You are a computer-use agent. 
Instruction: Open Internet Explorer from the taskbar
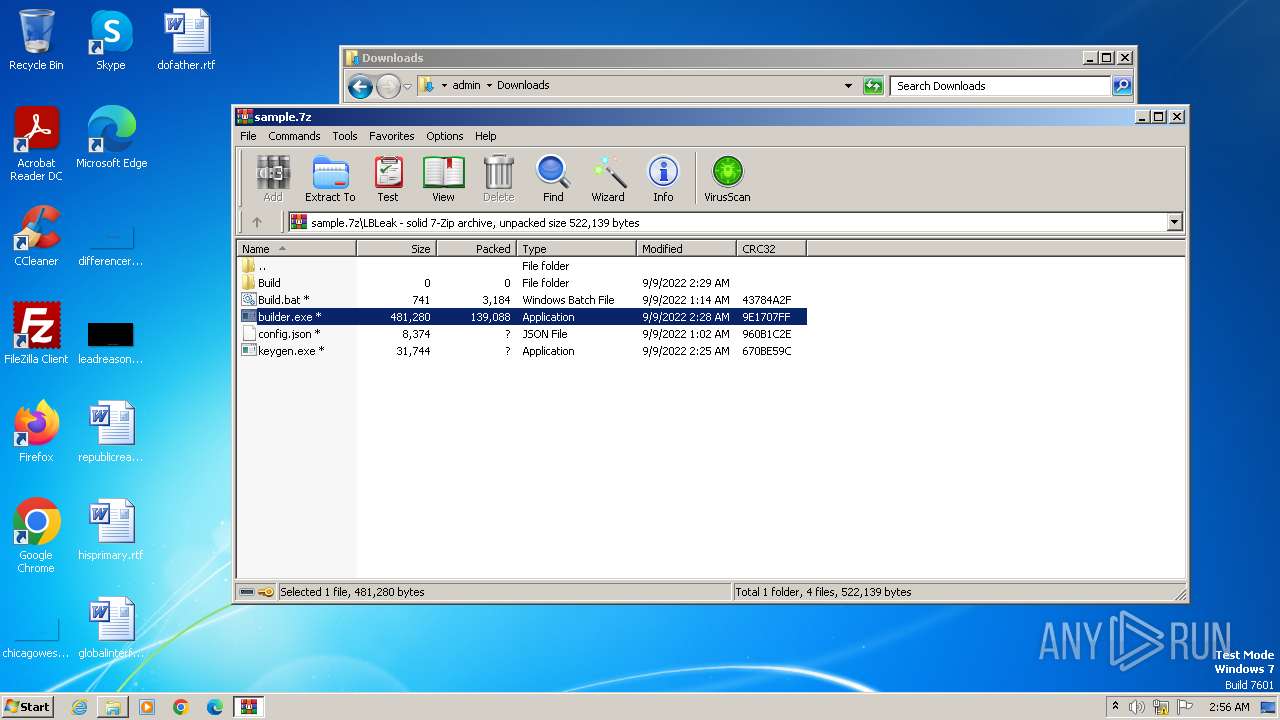79,707
